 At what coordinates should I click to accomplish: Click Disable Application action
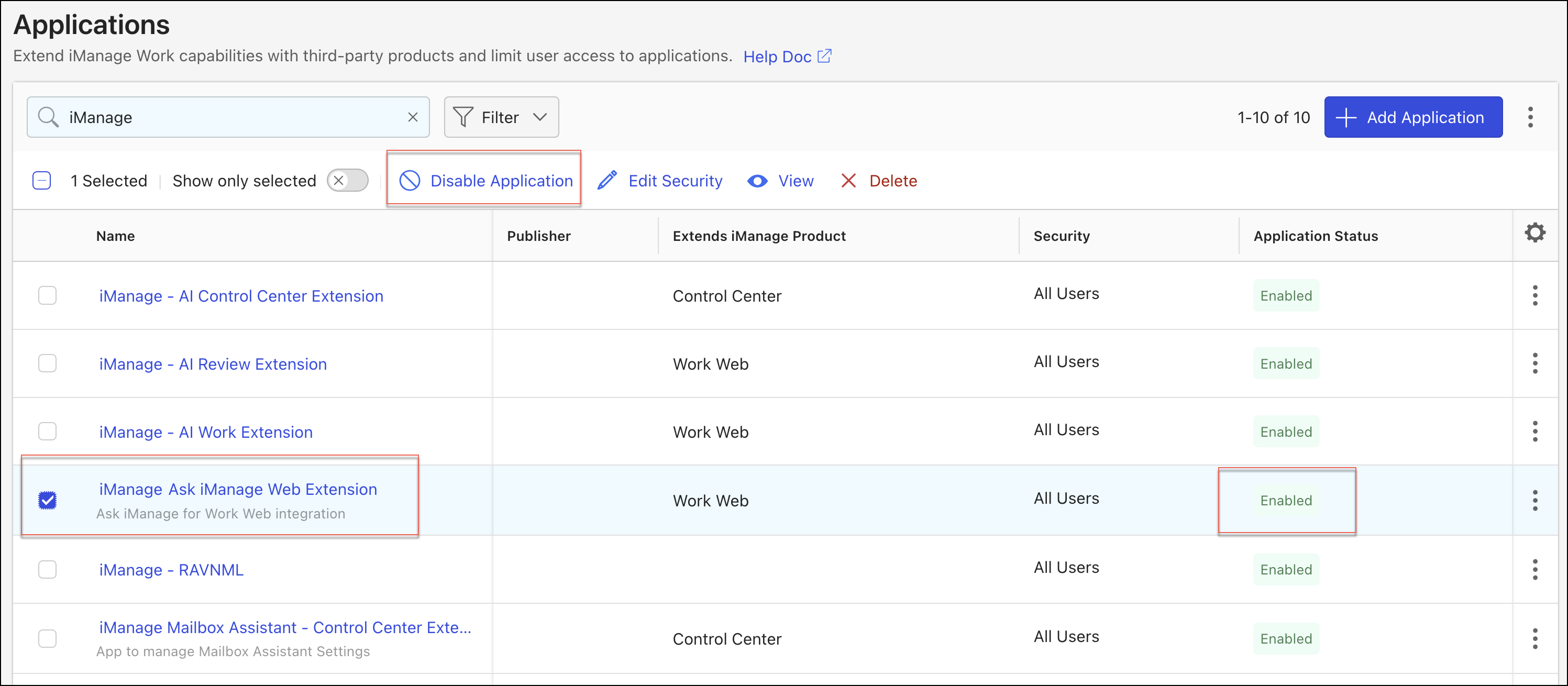click(x=485, y=181)
